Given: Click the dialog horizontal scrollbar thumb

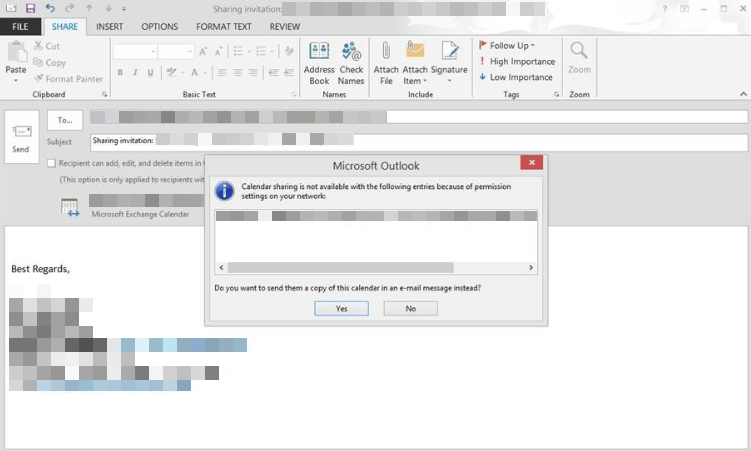Looking at the screenshot, I should click(x=341, y=267).
